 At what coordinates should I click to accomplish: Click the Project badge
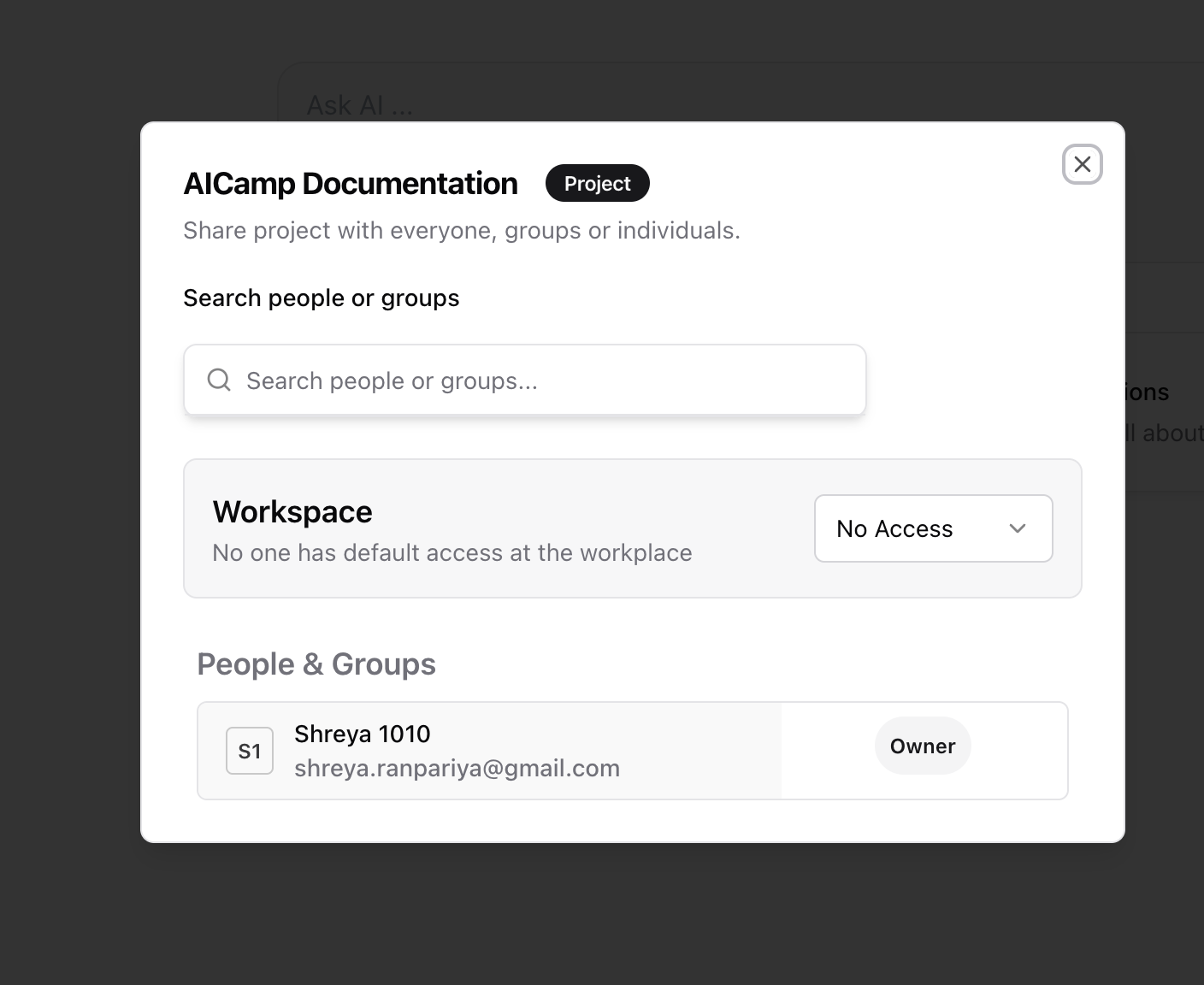click(597, 183)
